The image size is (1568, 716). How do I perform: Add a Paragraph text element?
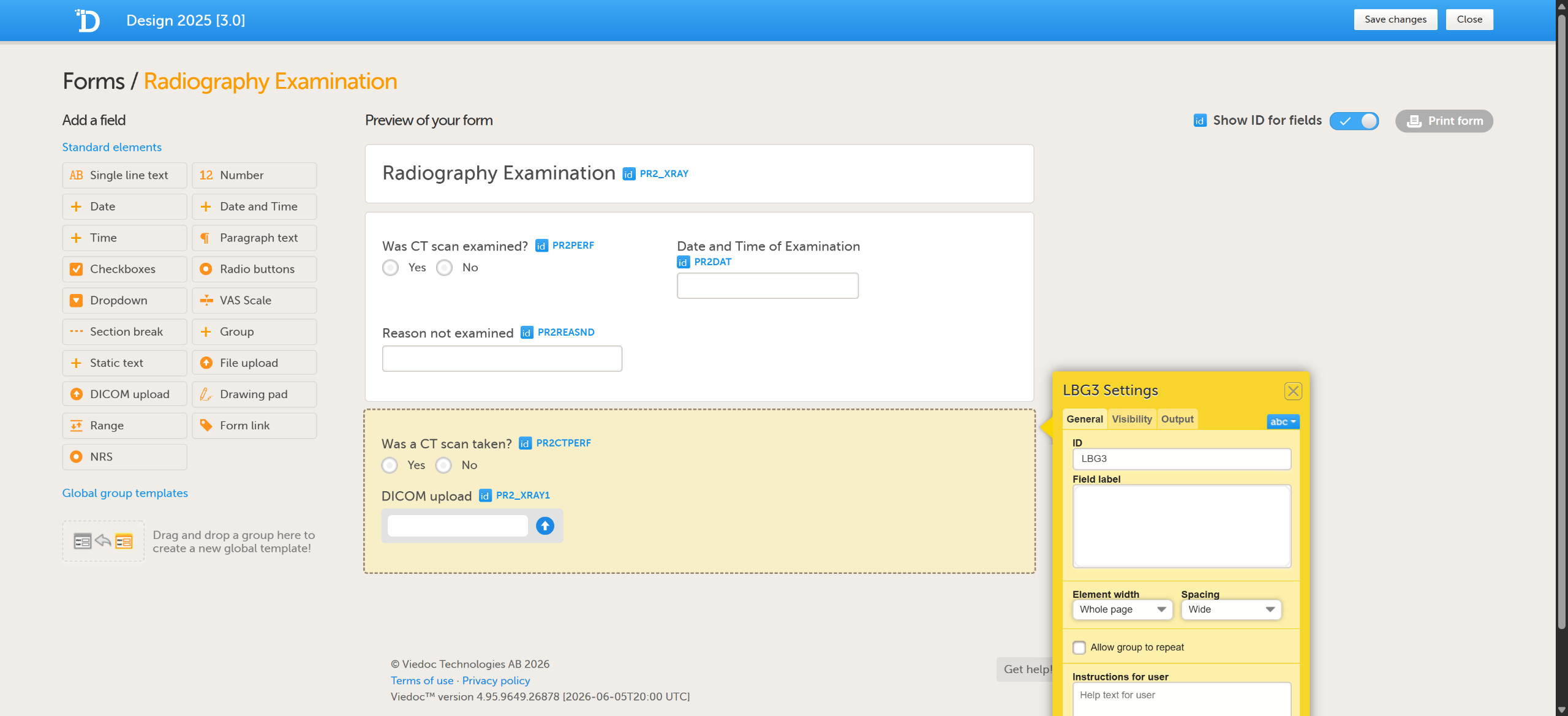coord(254,238)
